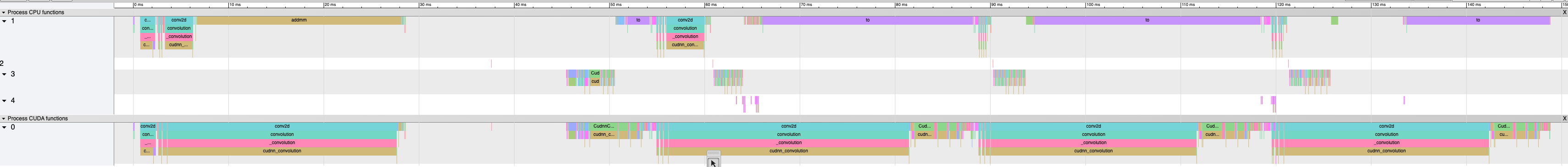Select CPU cudnn_con... slice near 58 ms

tap(685, 45)
